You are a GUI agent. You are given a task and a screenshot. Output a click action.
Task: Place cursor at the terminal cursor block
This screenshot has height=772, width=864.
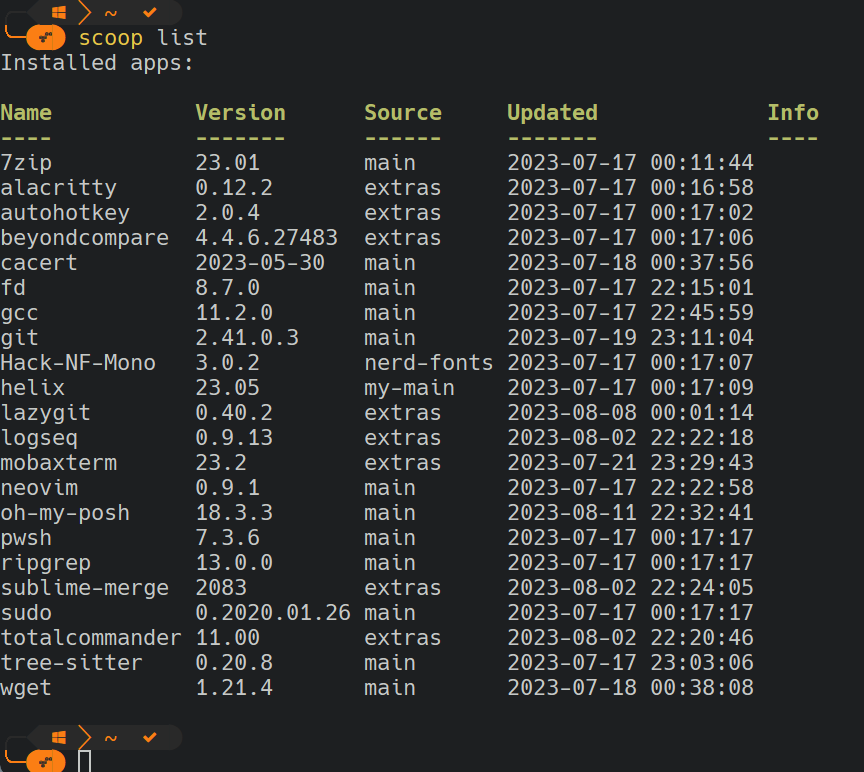click(x=84, y=761)
